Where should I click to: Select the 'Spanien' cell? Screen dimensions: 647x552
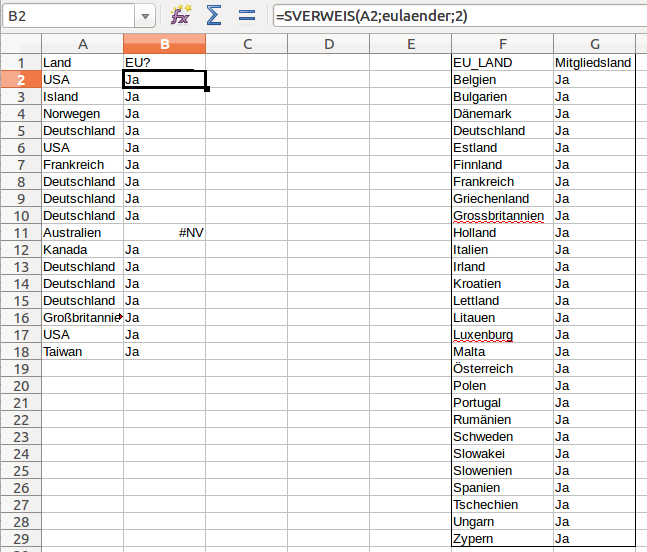[x=503, y=488]
